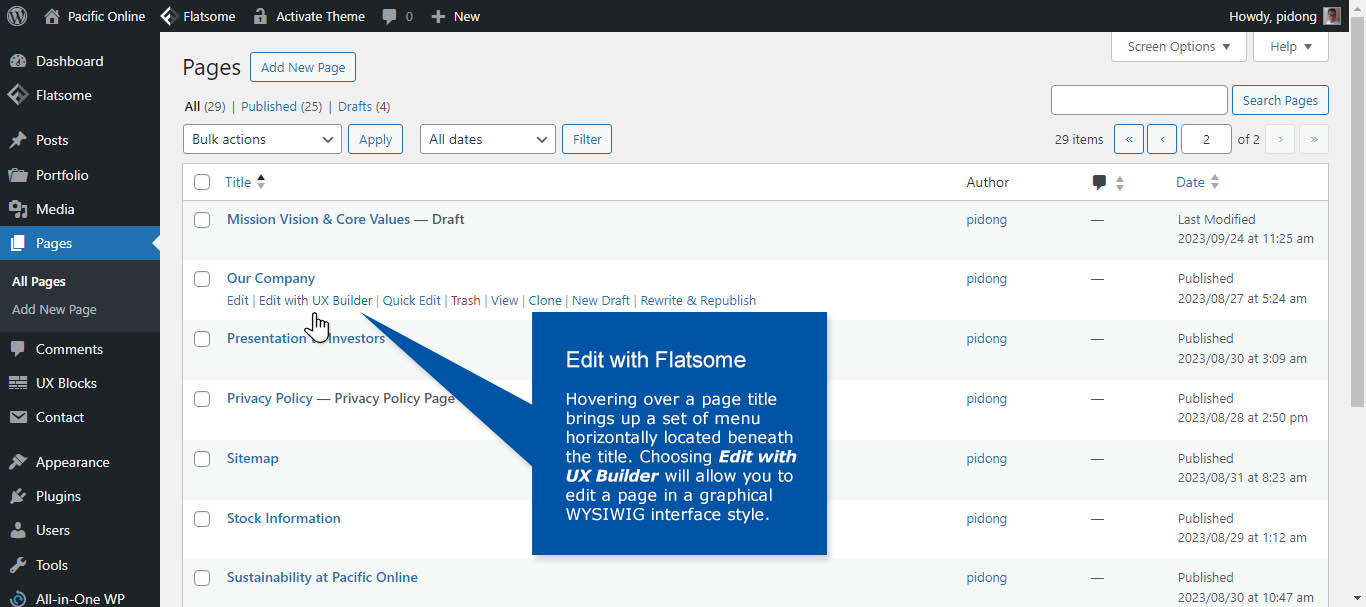Click the WordPress logo icon
Viewport: 1366px width, 607px height.
click(x=17, y=16)
